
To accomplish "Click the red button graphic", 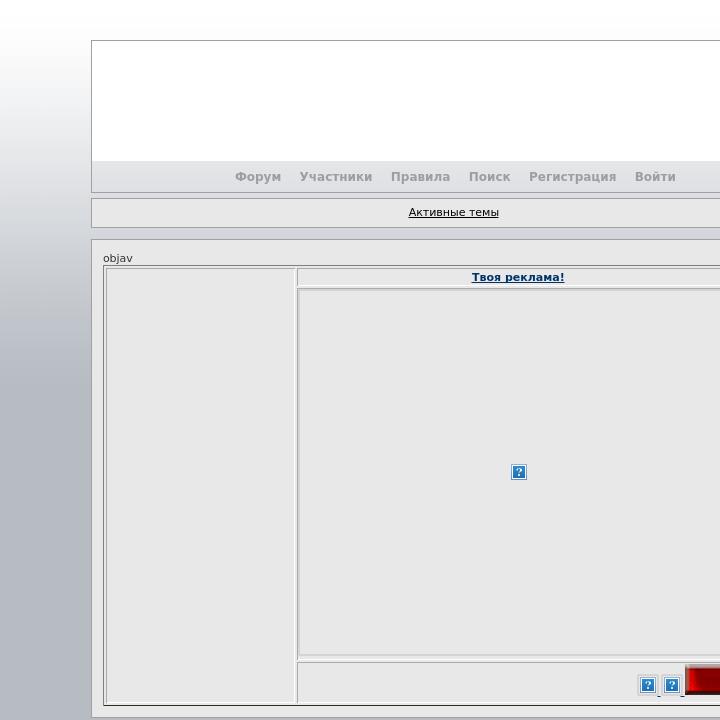I will (703, 681).
